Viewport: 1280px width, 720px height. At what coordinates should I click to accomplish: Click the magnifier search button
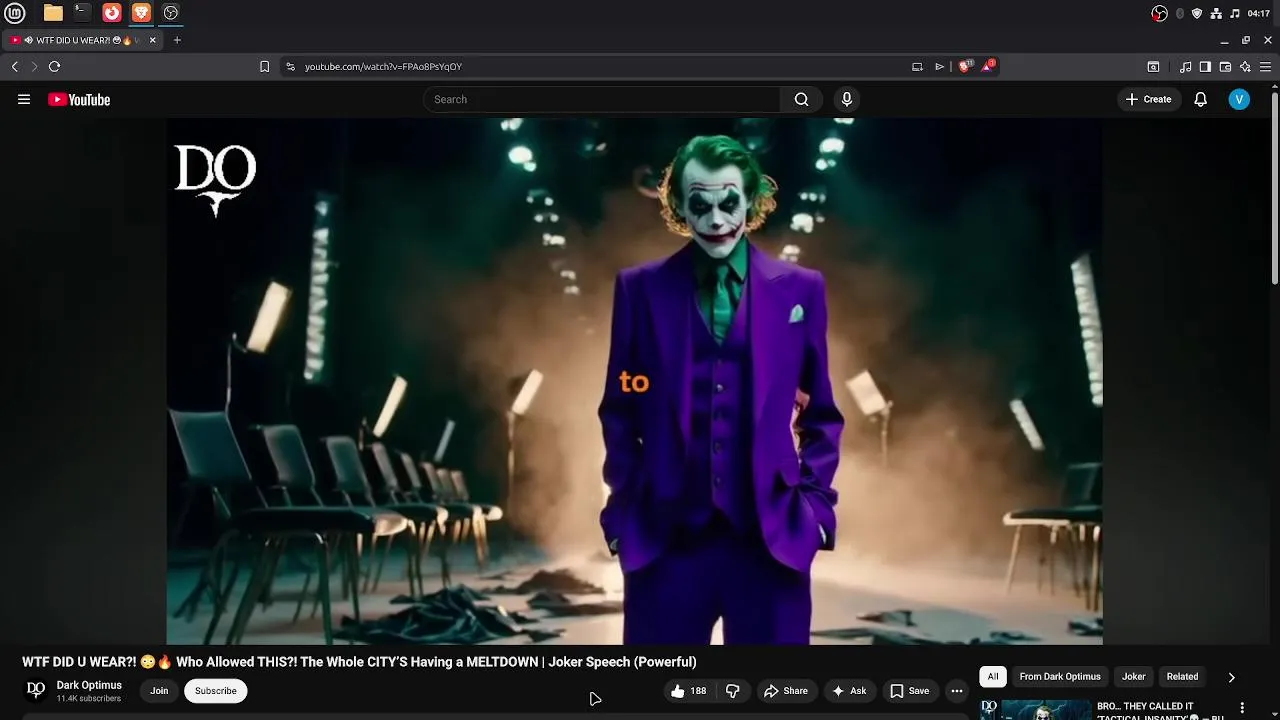801,99
